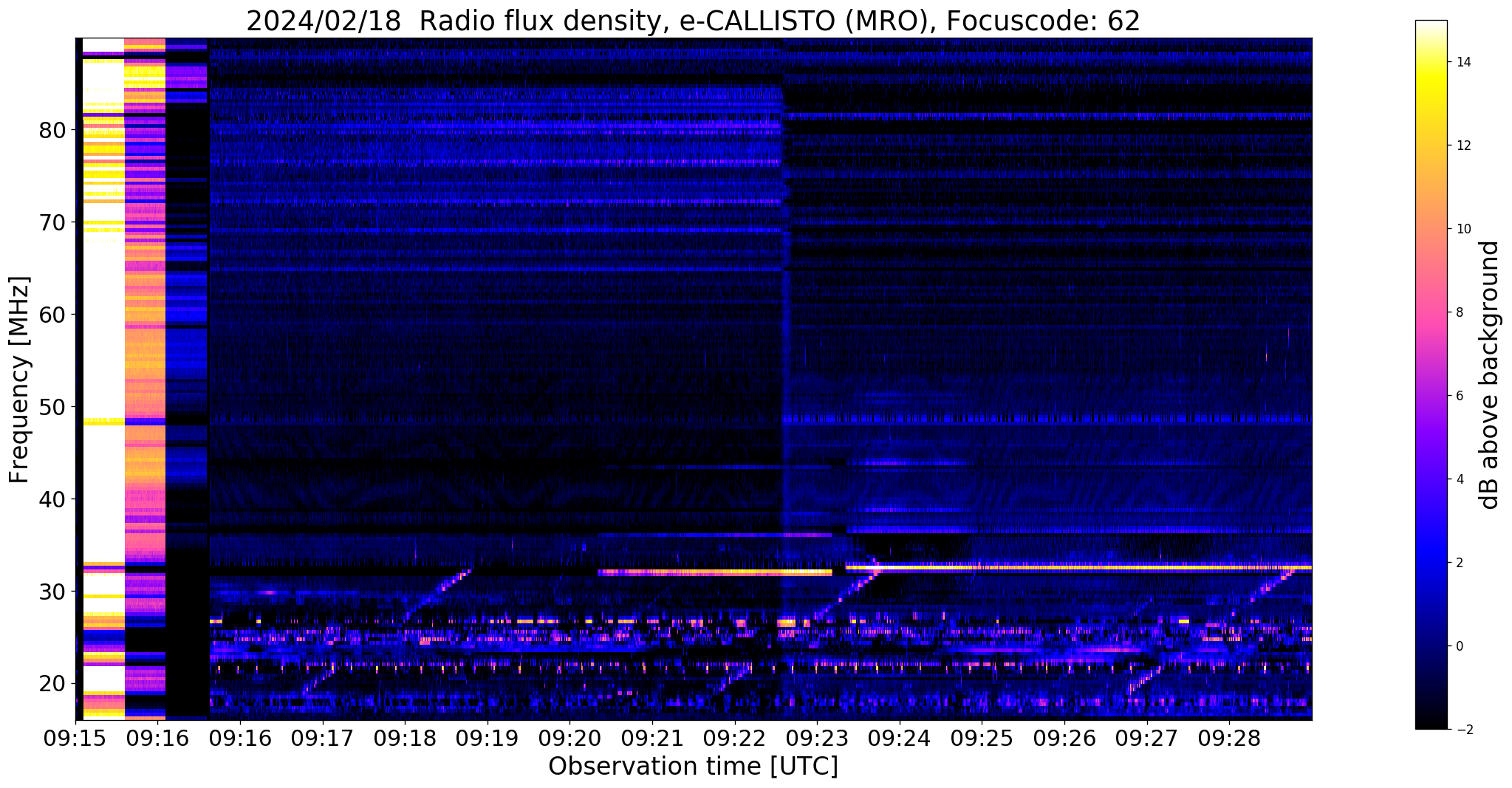1512x788 pixels.
Task: Click the 09:20 time tick label
Action: click(x=569, y=738)
